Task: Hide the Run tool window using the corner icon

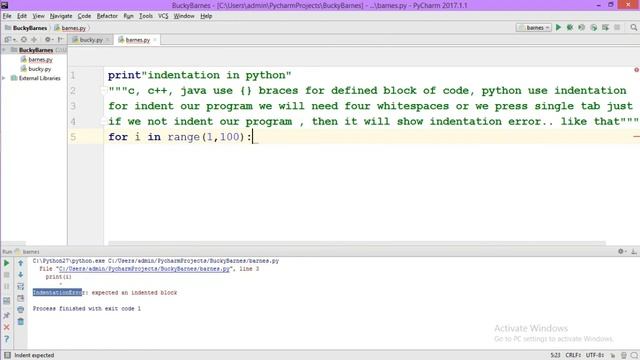Action: coord(634,251)
